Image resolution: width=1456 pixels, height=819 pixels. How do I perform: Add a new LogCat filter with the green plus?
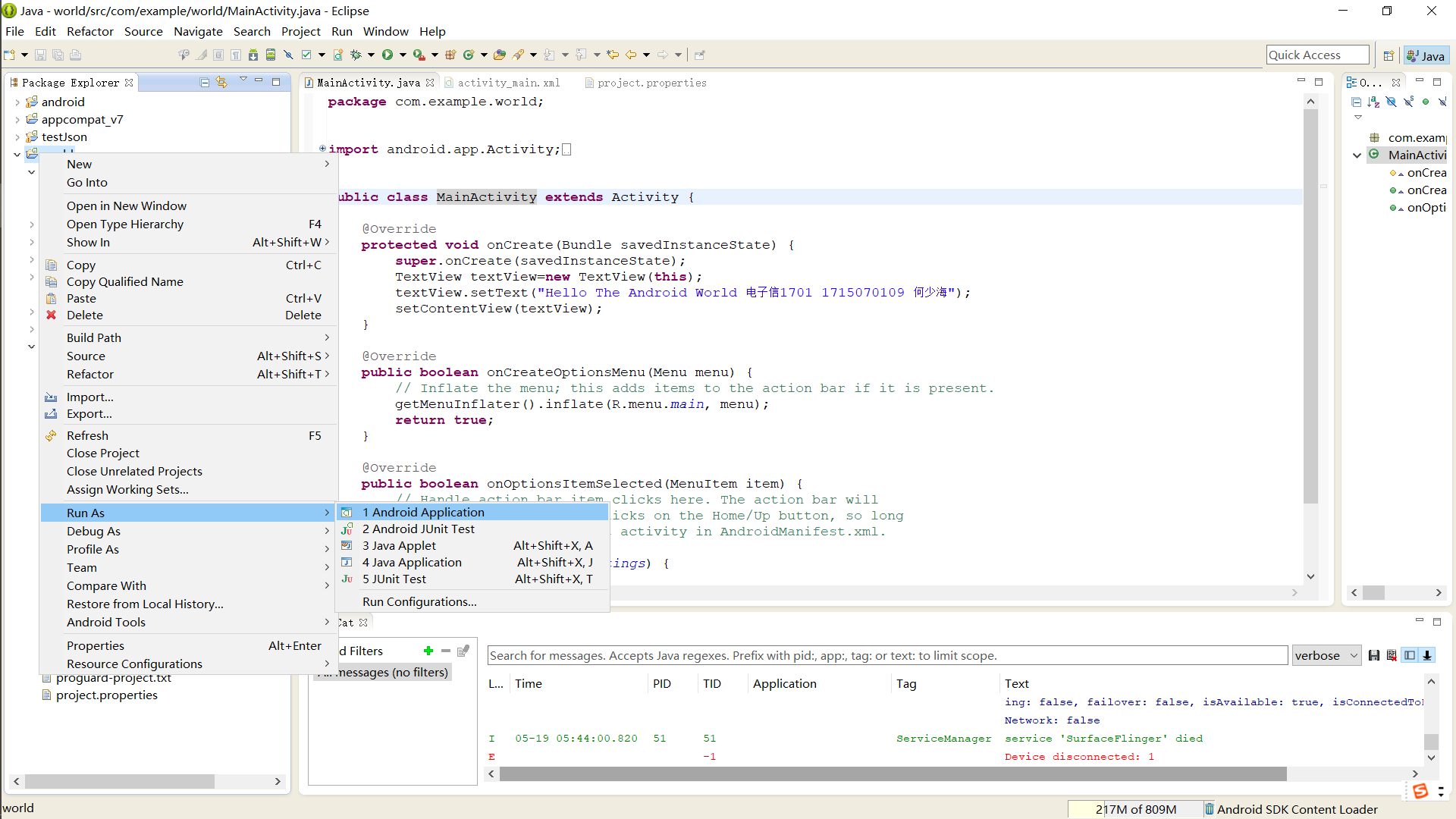click(x=428, y=651)
